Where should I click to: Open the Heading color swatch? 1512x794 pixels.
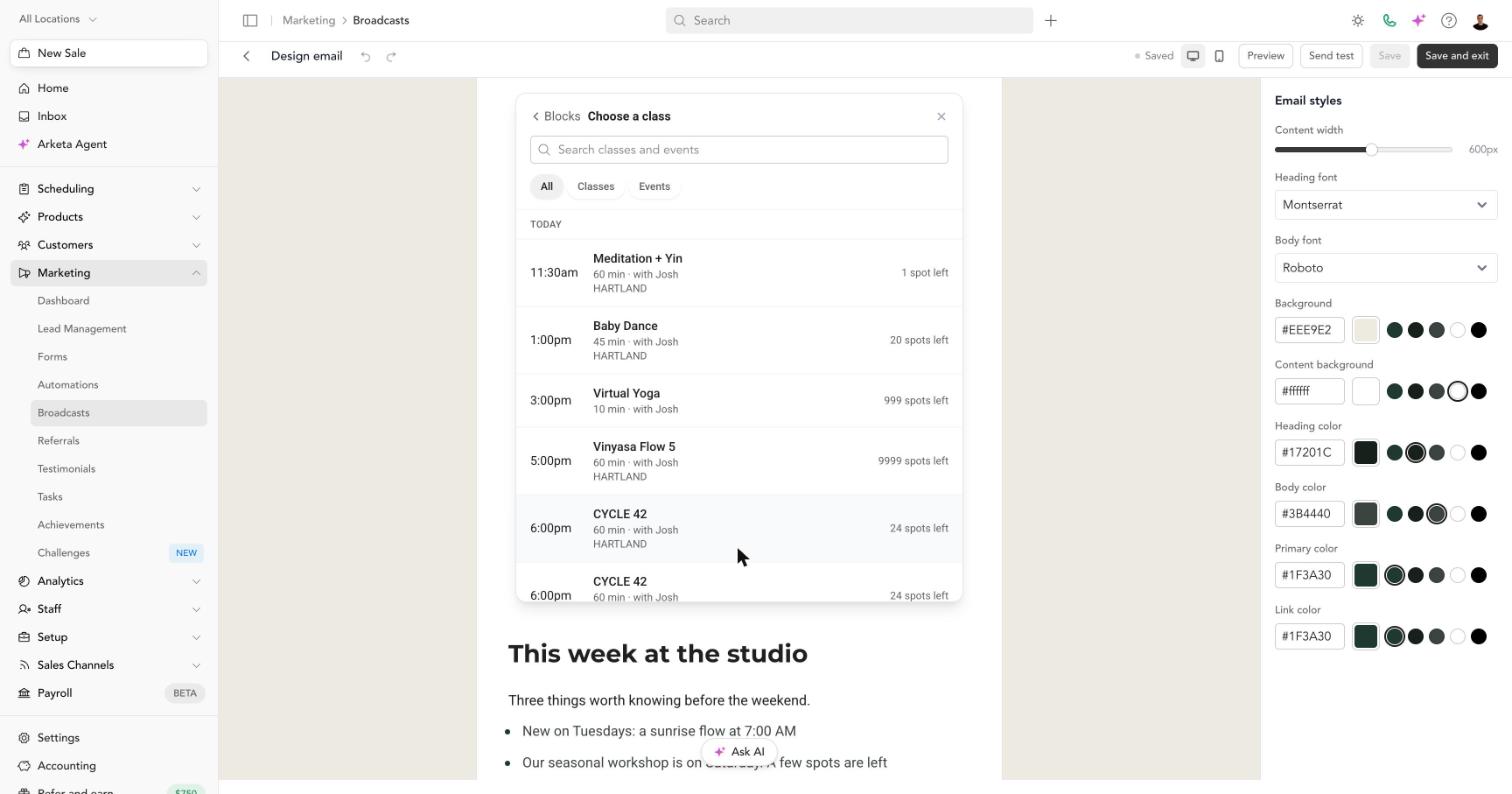[1366, 453]
